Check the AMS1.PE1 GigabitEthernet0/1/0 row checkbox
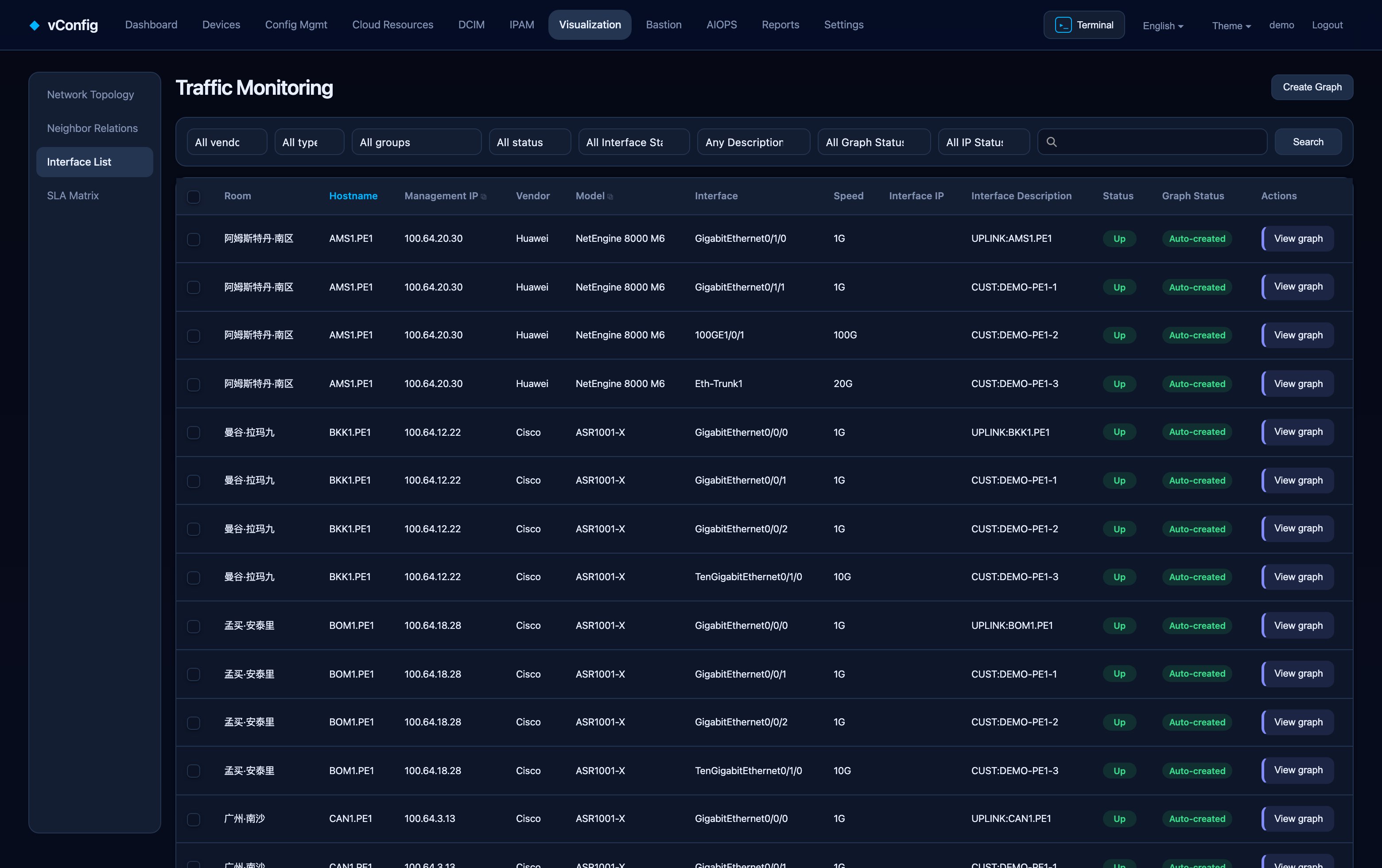1382x868 pixels. [194, 239]
